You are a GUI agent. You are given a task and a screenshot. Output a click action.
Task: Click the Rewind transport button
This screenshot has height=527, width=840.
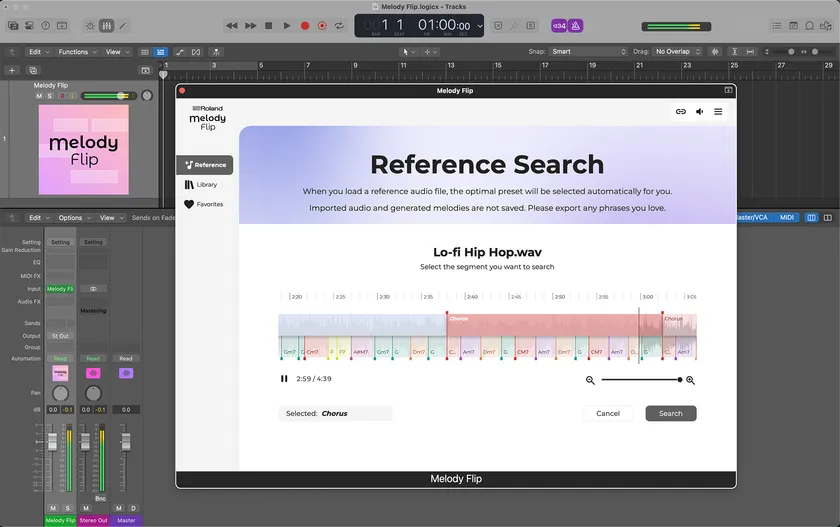click(x=231, y=26)
